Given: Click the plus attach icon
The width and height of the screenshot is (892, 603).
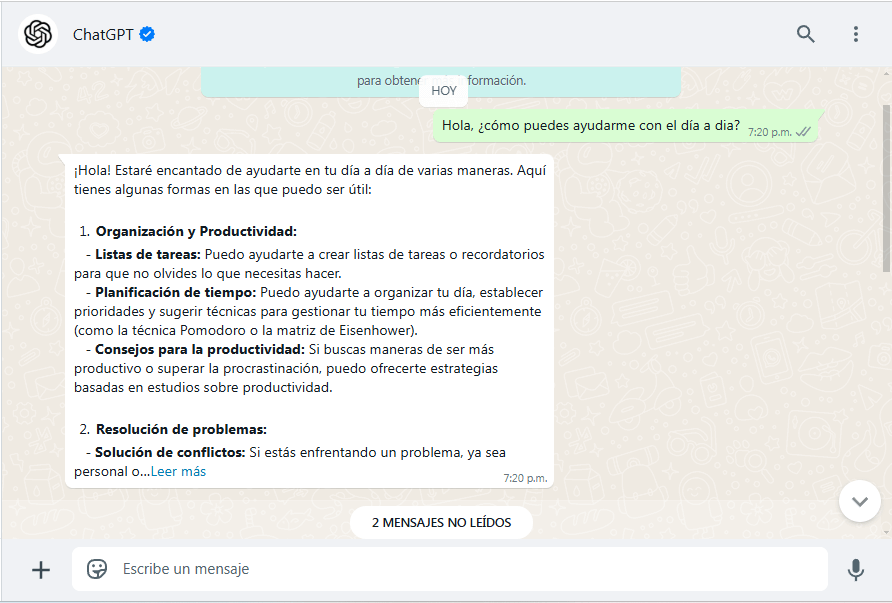Looking at the screenshot, I should (41, 569).
